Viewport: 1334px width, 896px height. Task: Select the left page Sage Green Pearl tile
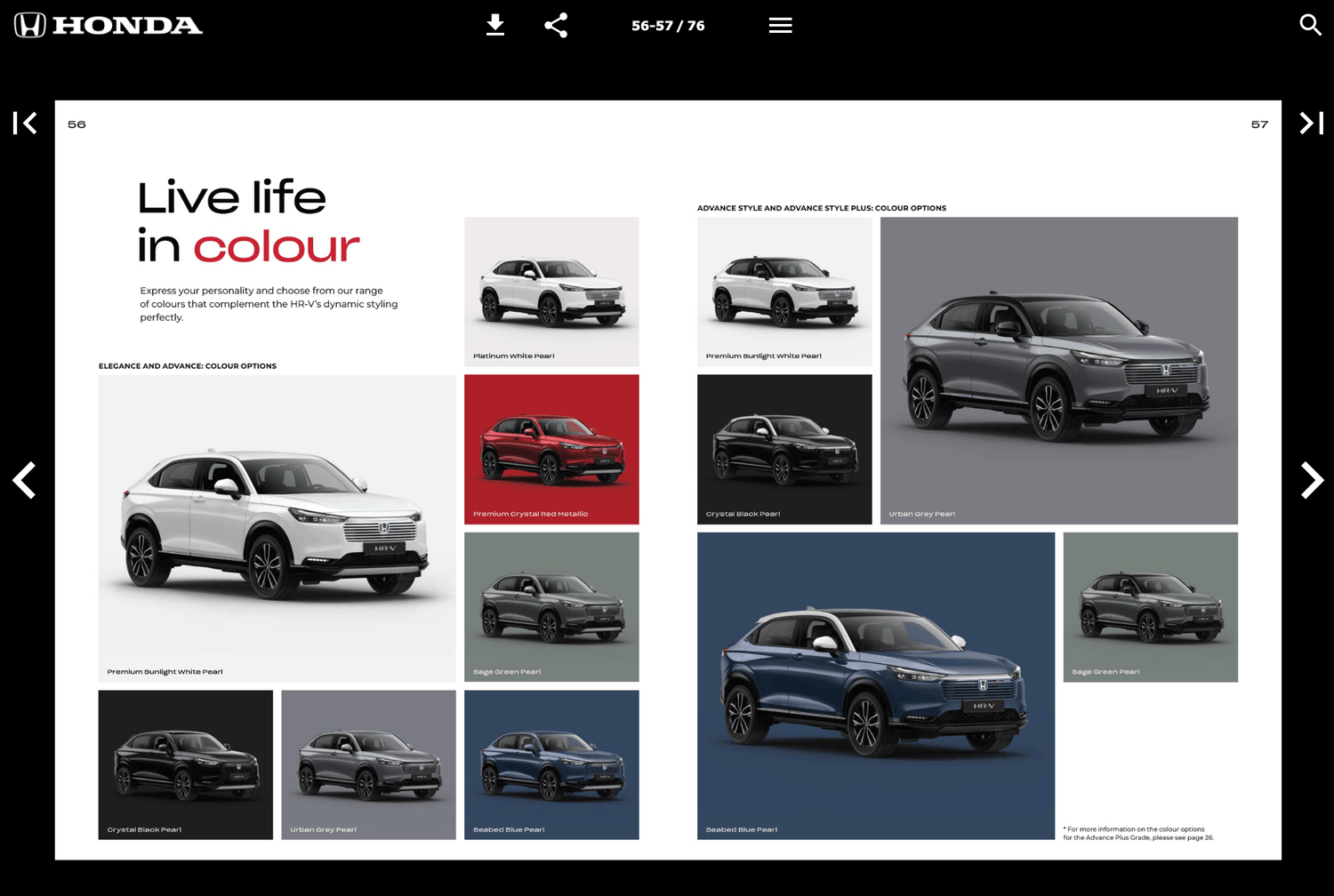point(551,607)
